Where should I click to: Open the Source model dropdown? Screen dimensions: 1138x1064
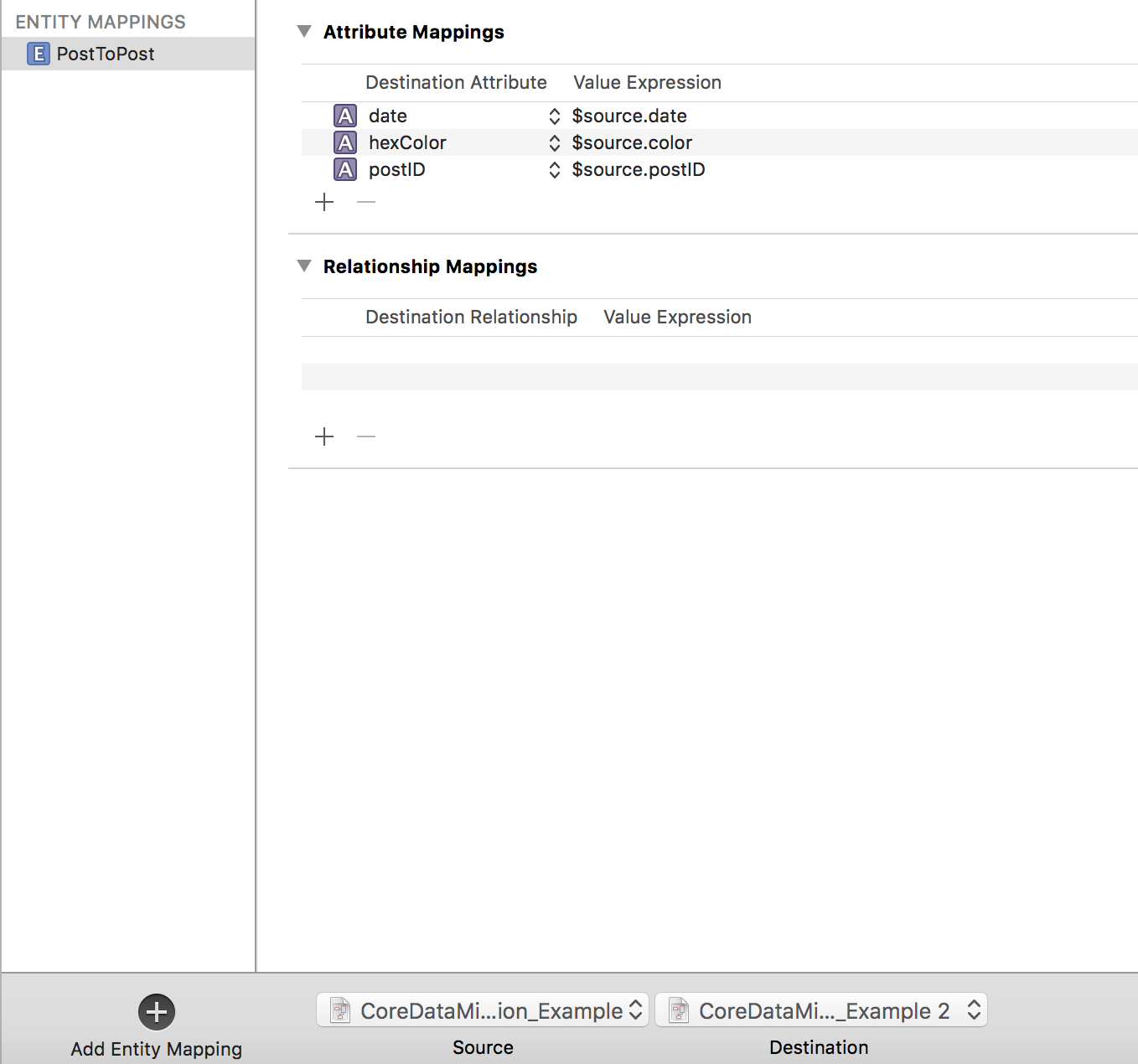point(634,1010)
